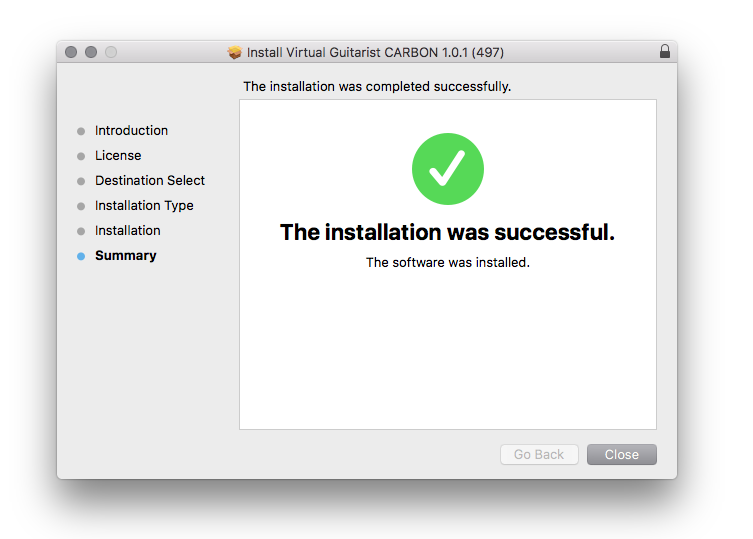This screenshot has height=539, width=753.
Task: Click the "The software was installed." text
Action: coord(447,263)
